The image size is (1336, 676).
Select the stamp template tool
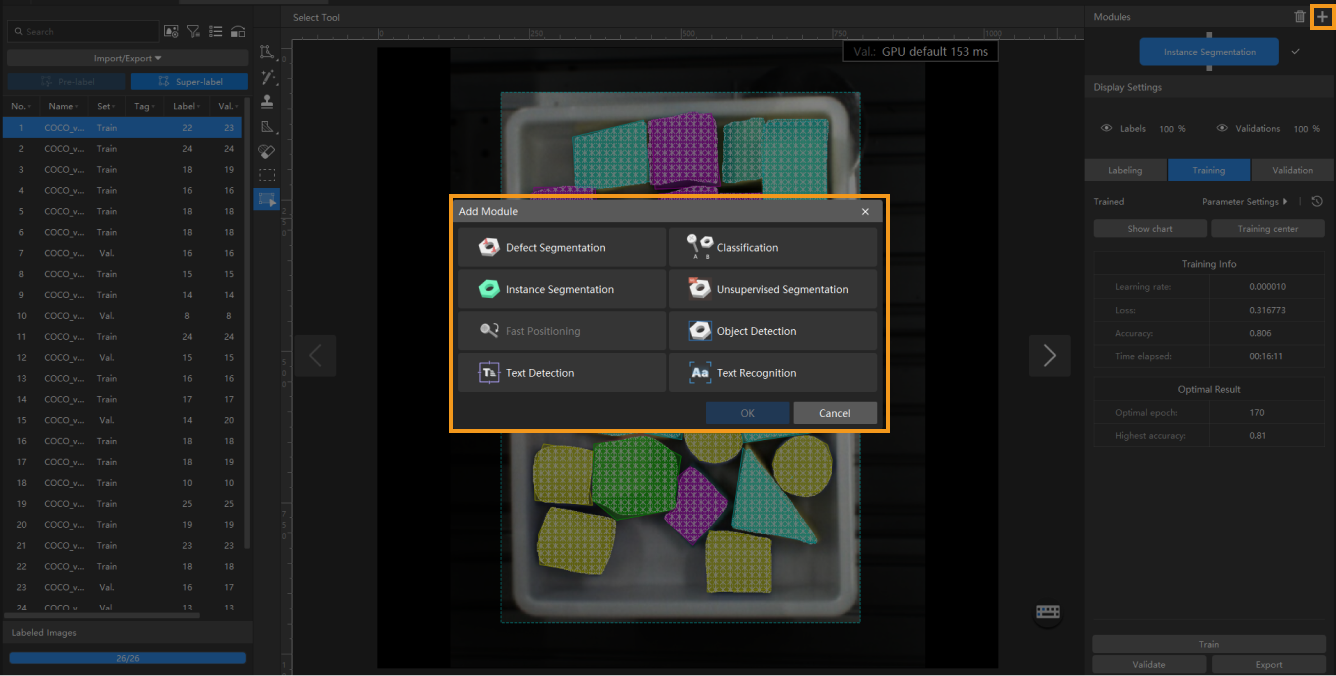click(x=266, y=102)
